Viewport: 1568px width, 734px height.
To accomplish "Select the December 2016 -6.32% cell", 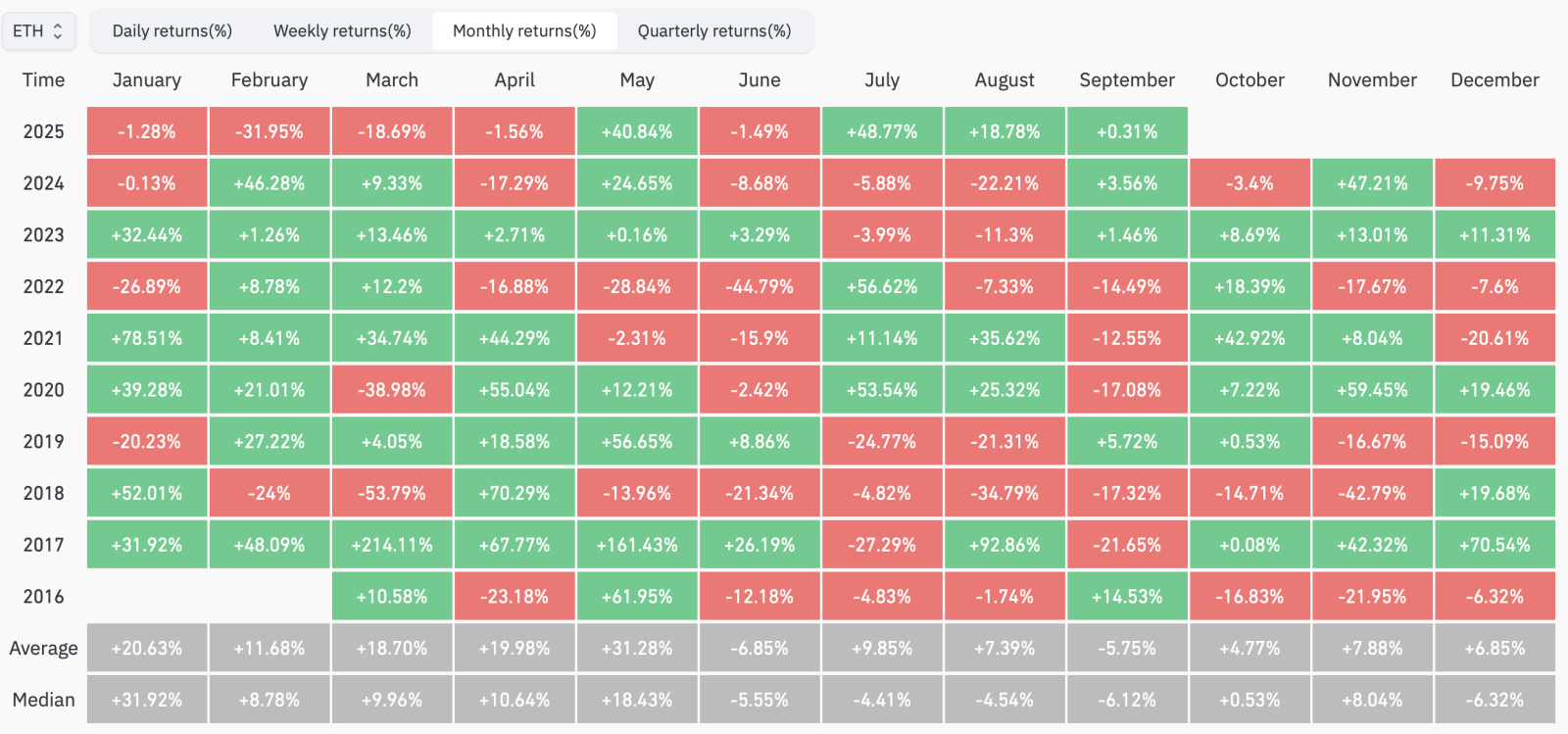I will coord(1494,597).
